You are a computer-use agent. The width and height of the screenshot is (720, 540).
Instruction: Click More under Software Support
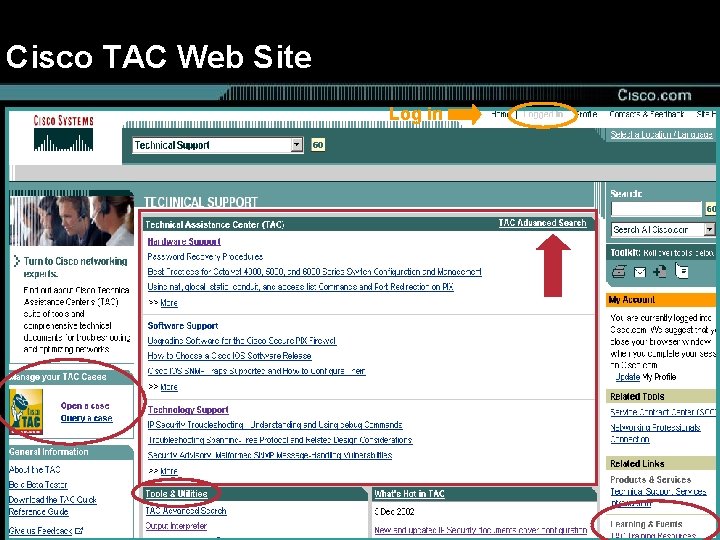click(169, 387)
